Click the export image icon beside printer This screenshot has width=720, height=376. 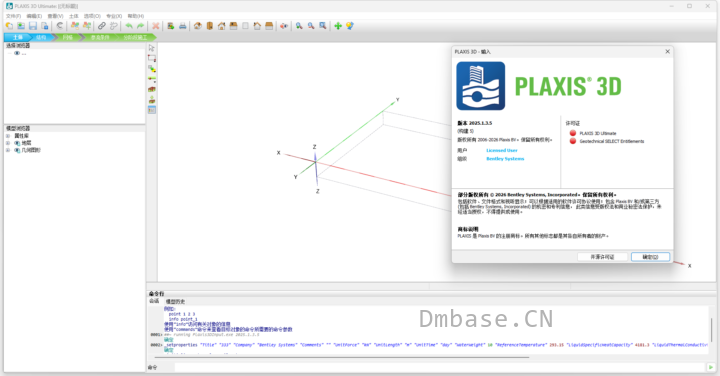[x=171, y=26]
